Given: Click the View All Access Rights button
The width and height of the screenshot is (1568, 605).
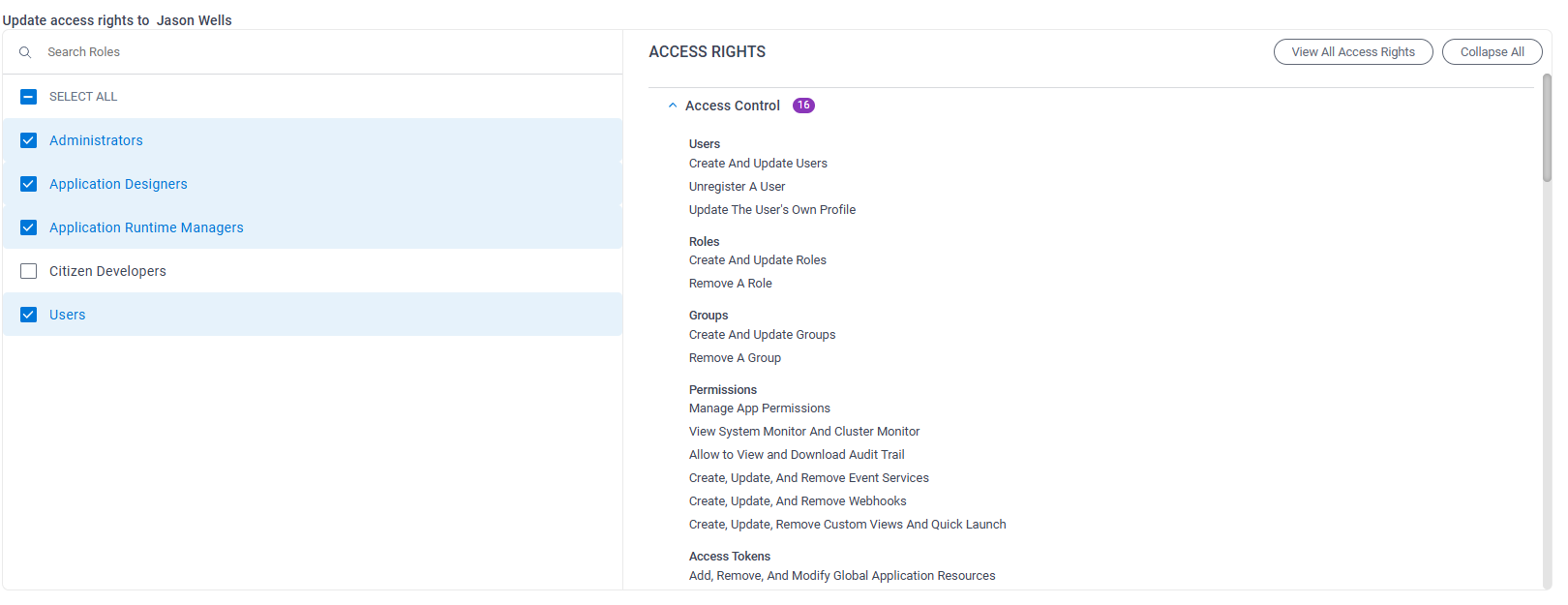Looking at the screenshot, I should click(x=1352, y=52).
